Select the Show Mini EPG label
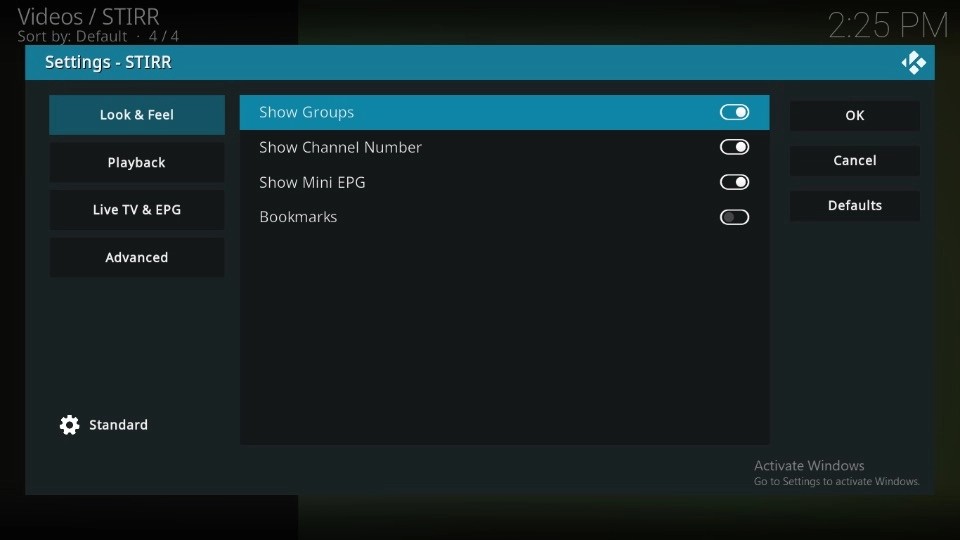Image resolution: width=960 pixels, height=540 pixels. tap(312, 182)
